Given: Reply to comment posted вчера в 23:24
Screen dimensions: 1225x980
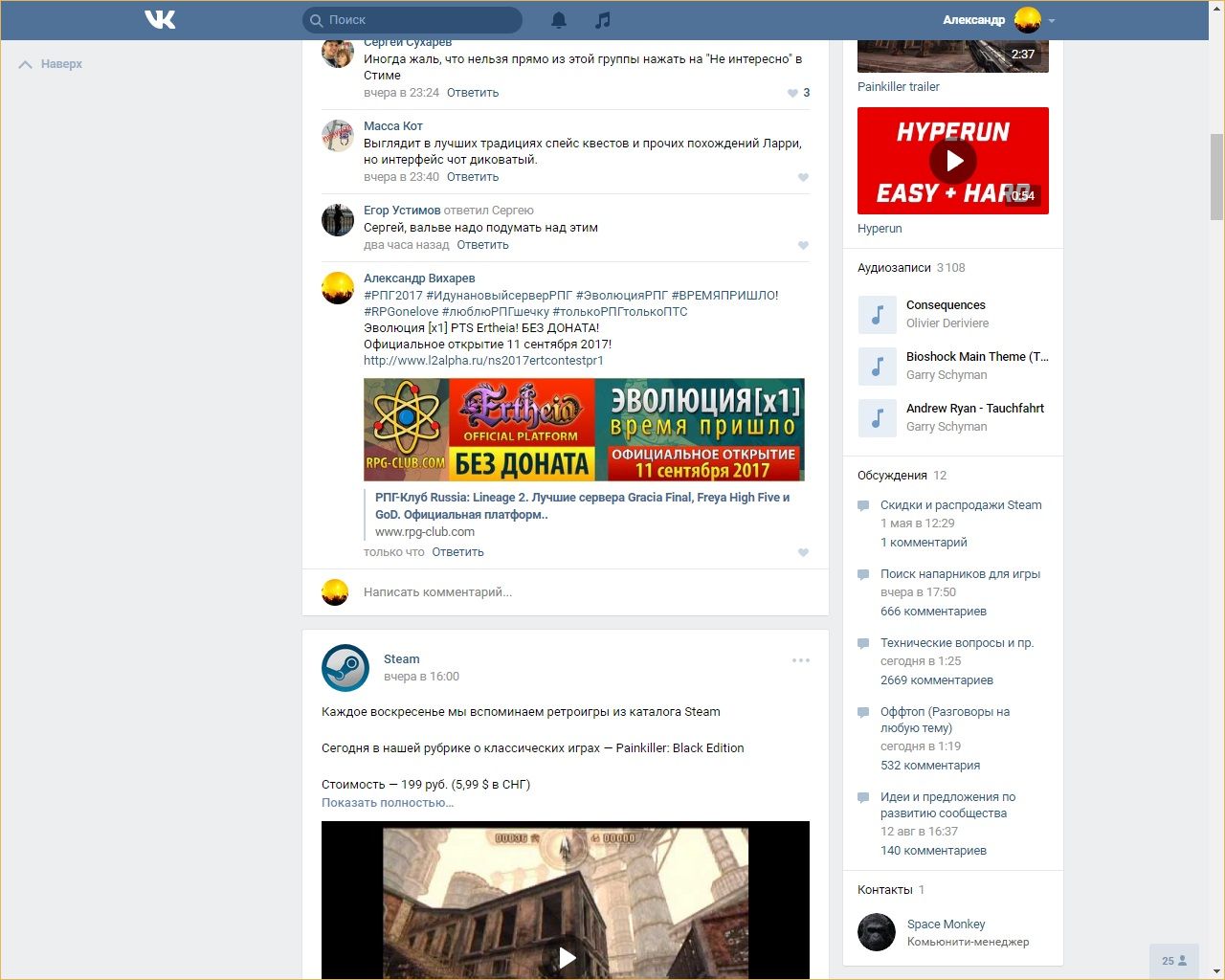Looking at the screenshot, I should [473, 93].
